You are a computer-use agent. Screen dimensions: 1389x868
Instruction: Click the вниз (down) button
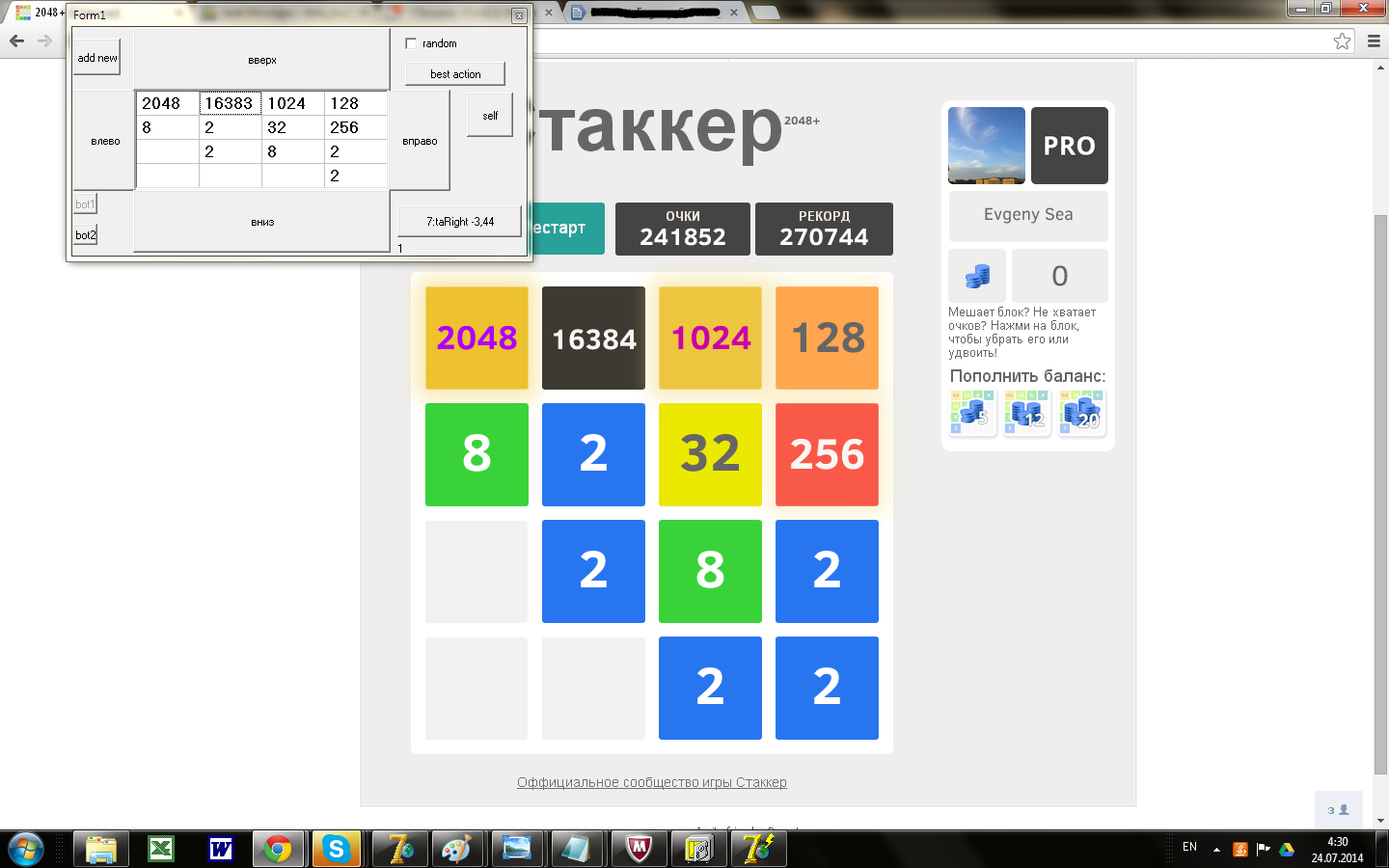pos(261,222)
